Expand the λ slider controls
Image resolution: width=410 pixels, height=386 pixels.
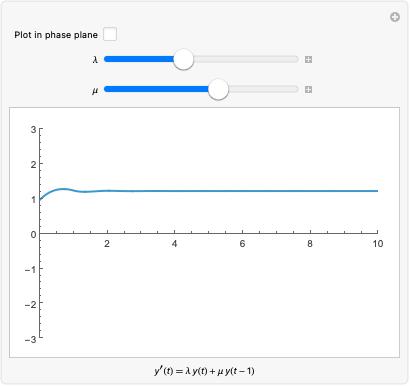click(308, 60)
